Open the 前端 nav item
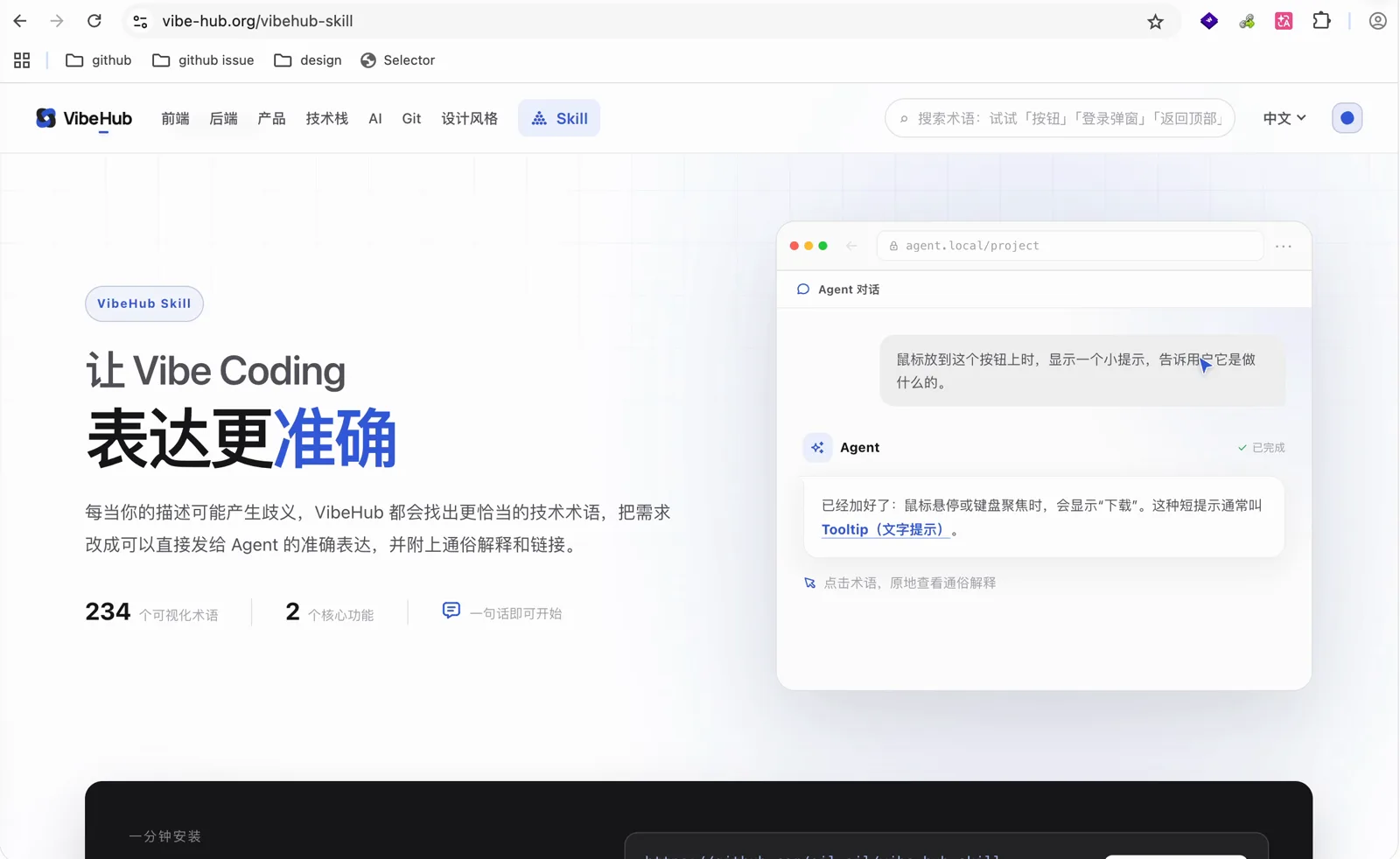This screenshot has width=1400, height=859. (x=175, y=118)
